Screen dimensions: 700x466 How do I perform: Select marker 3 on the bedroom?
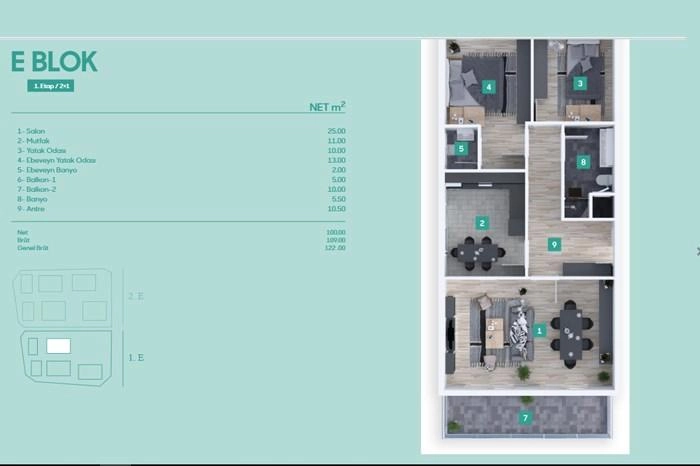coord(580,83)
